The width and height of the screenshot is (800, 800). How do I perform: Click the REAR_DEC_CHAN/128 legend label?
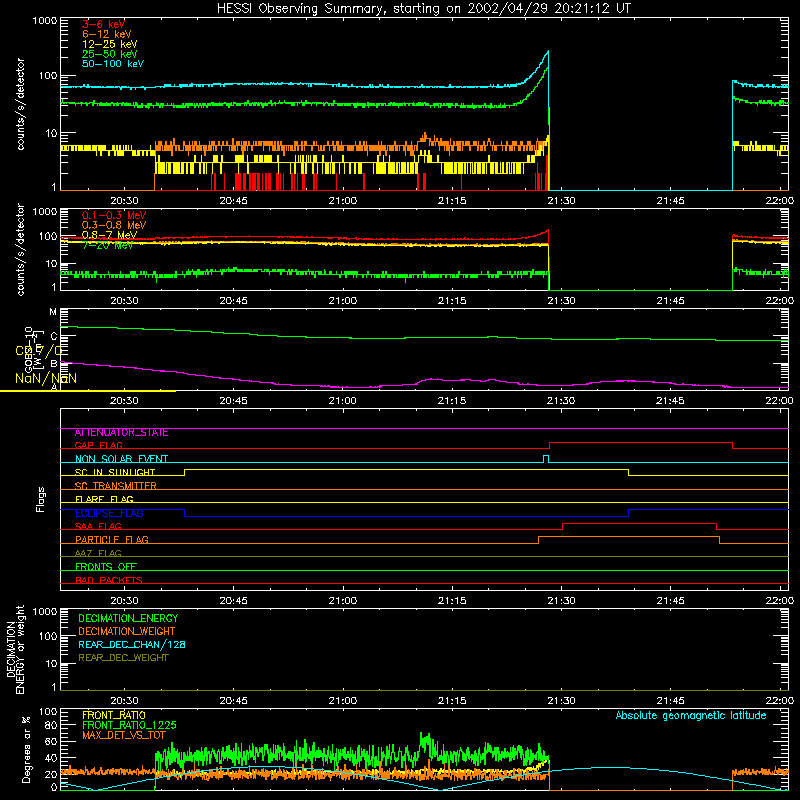coord(132,645)
